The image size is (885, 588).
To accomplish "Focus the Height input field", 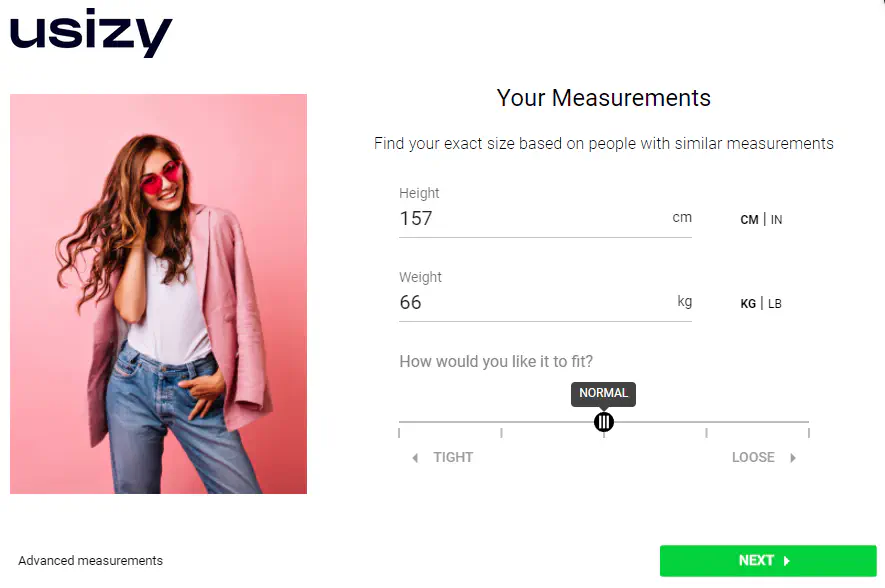I will [x=530, y=218].
